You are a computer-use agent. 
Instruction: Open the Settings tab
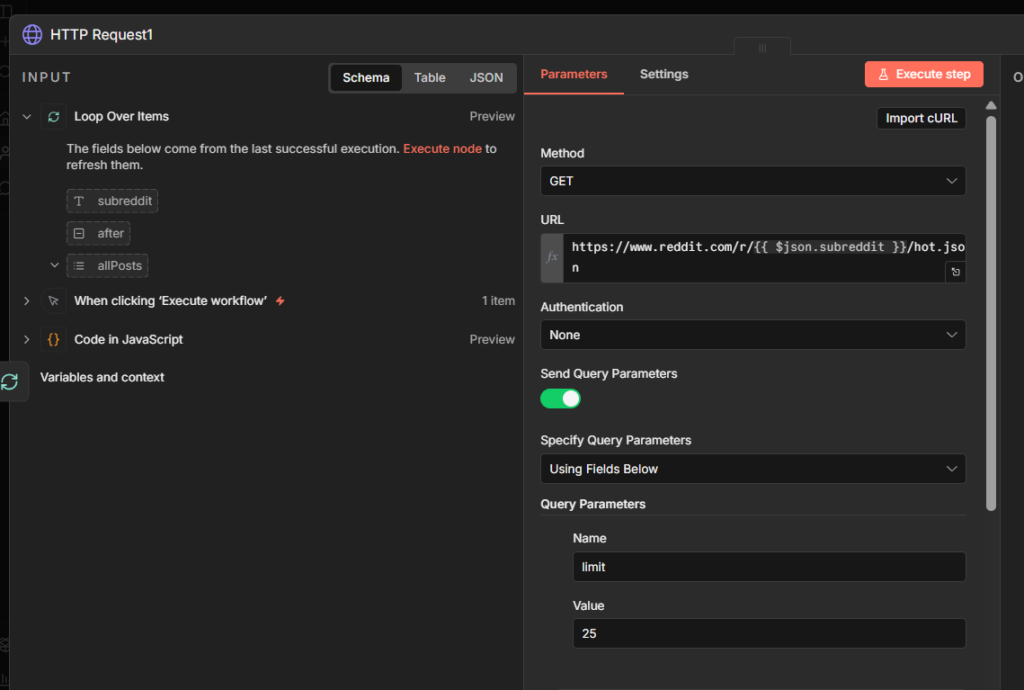(666, 74)
